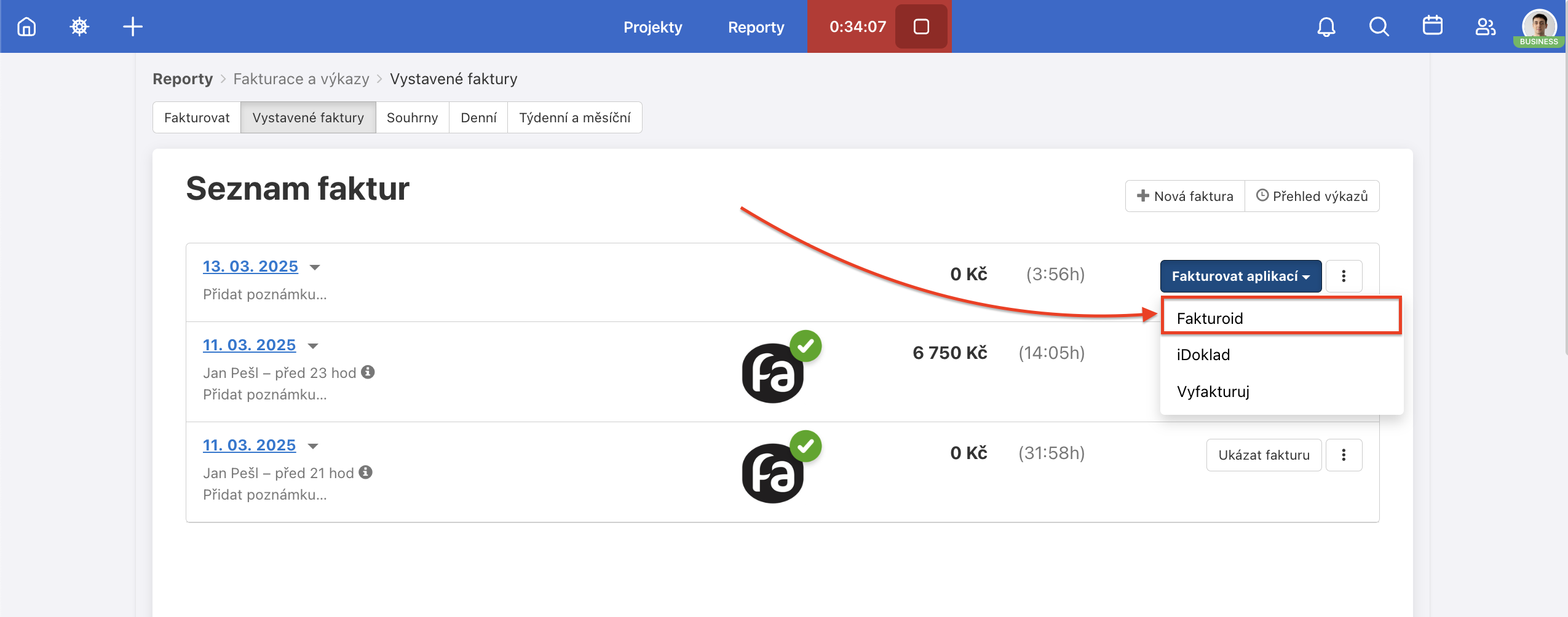Image resolution: width=1568 pixels, height=617 pixels.
Task: Expand the arrow on the 31:58h invoice row
Action: pos(313,446)
